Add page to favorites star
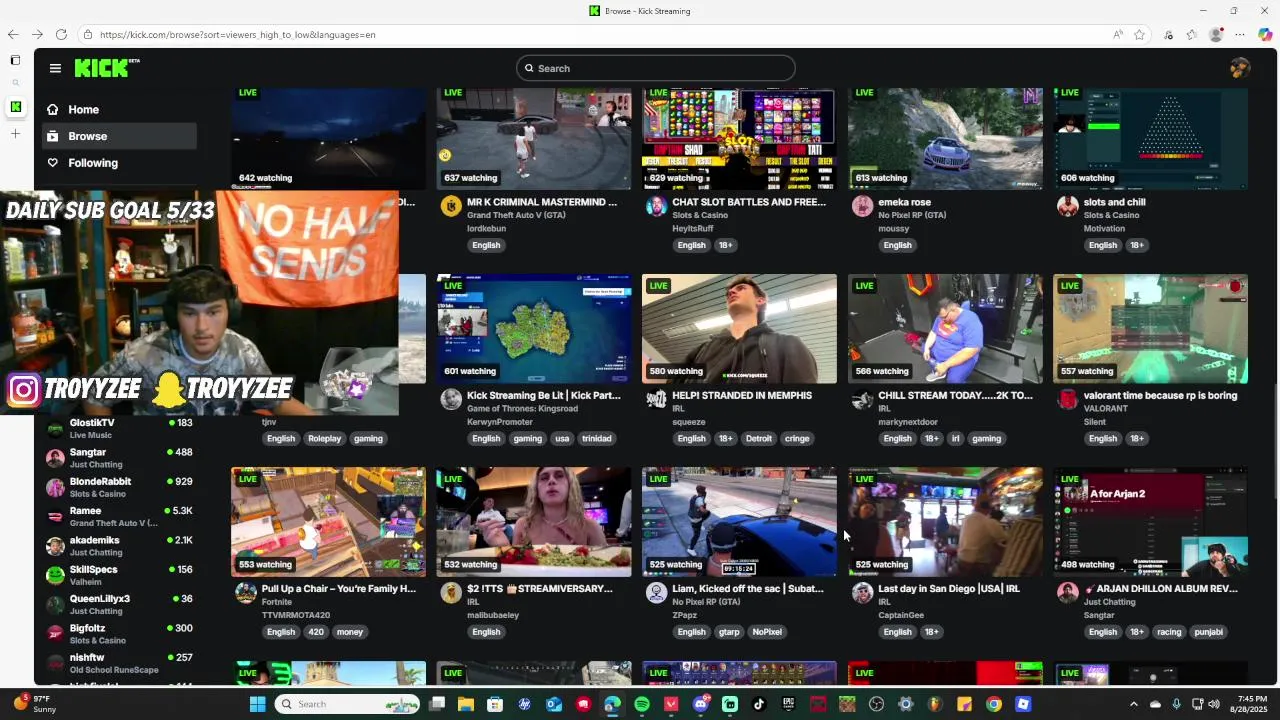 click(1139, 34)
